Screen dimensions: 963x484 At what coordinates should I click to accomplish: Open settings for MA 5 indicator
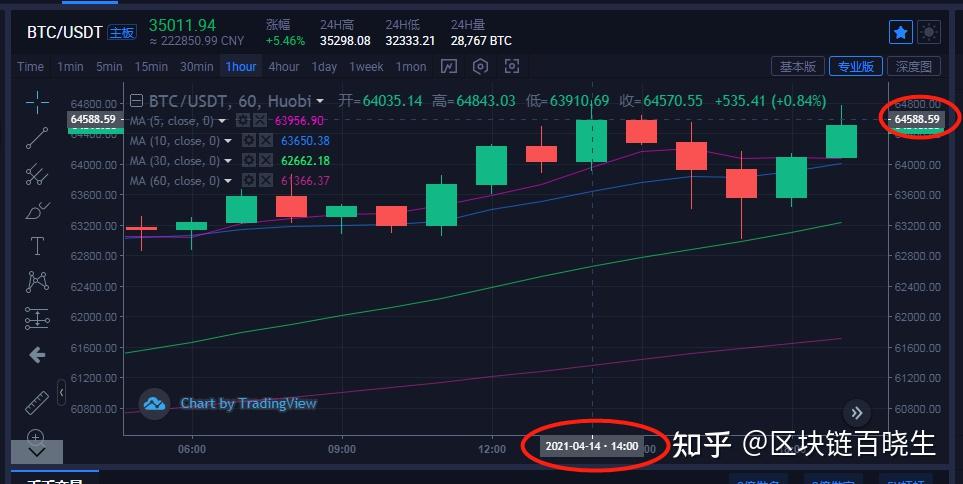[x=243, y=120]
